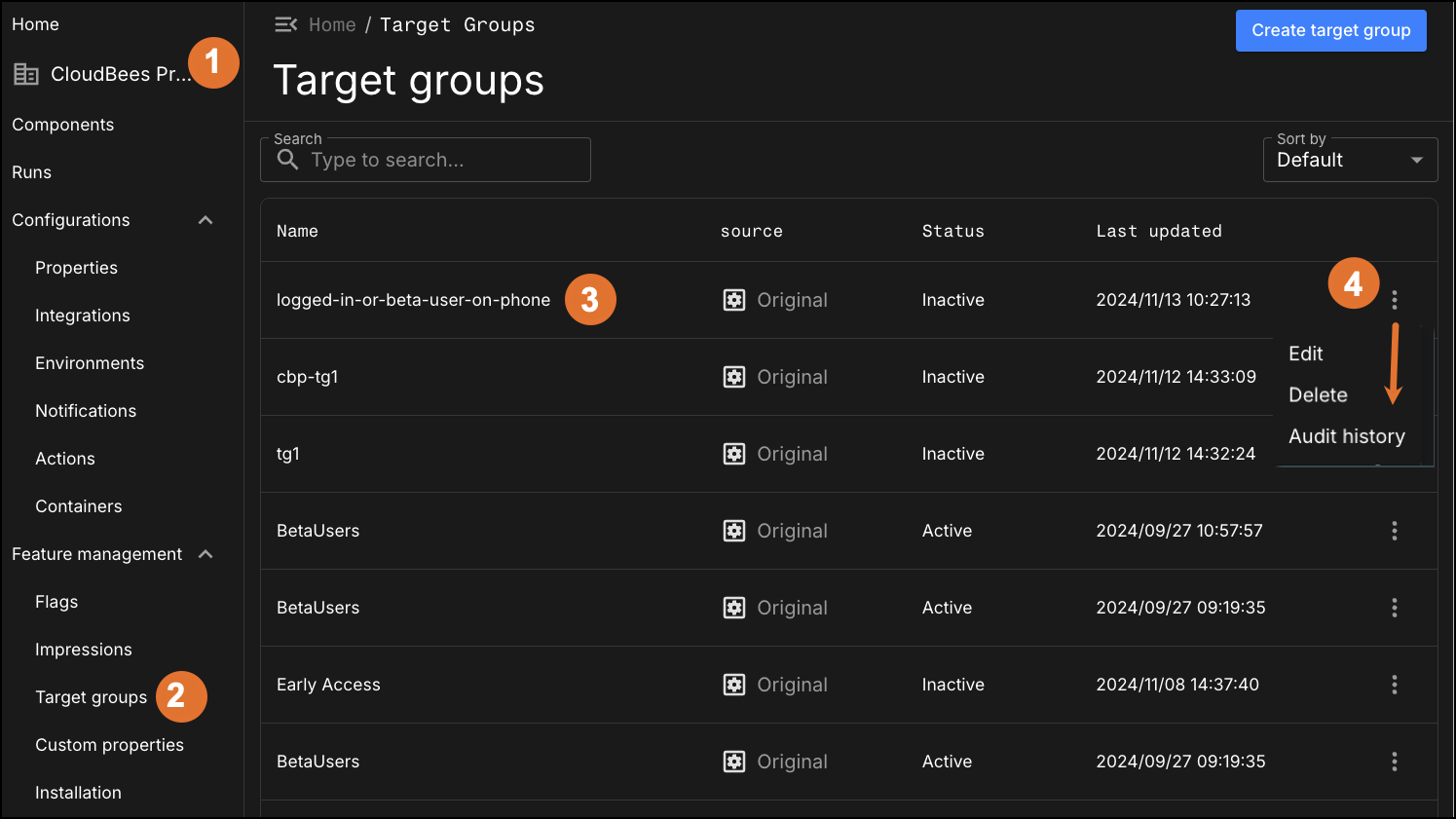Image resolution: width=1456 pixels, height=819 pixels.
Task: Open Home in the sidebar
Action: pos(35,24)
